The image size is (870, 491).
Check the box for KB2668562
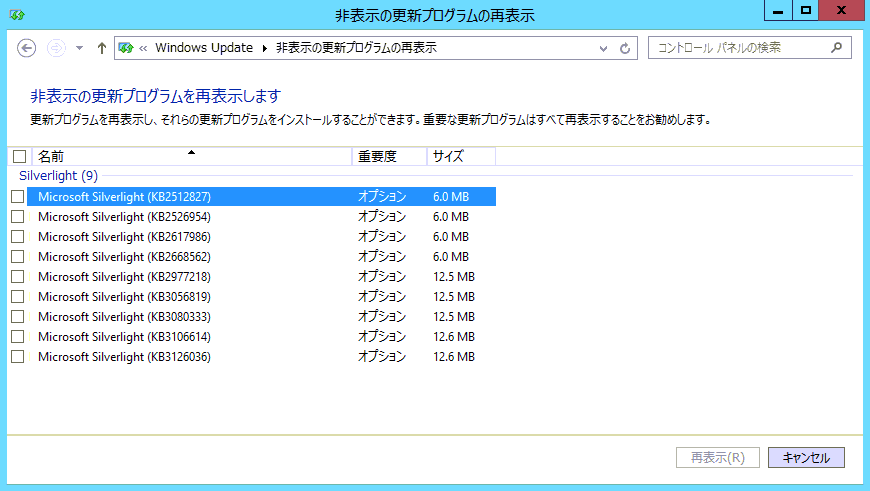(18, 256)
